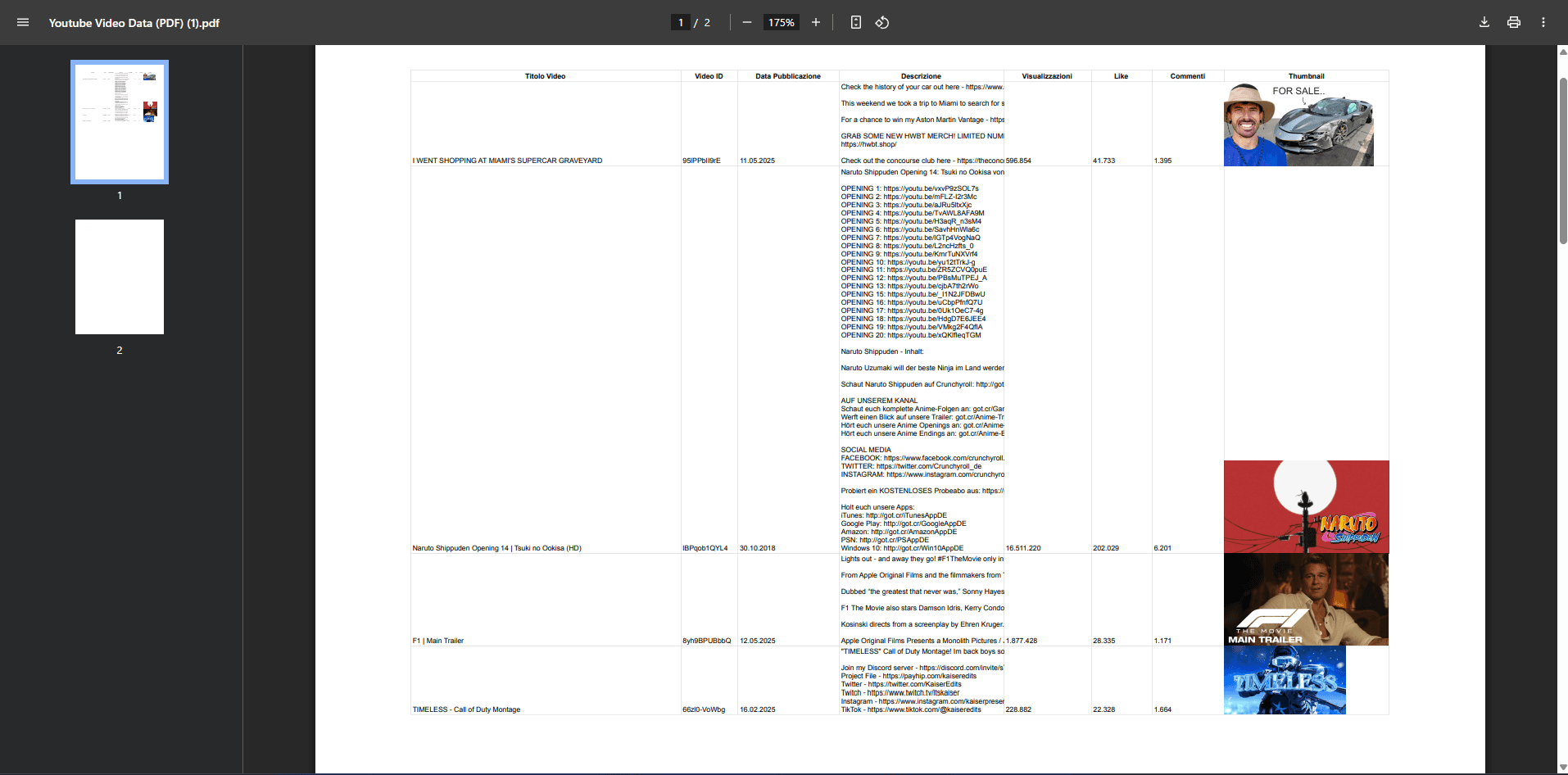Click the scroll up arrow
The width and height of the screenshot is (1568, 775).
(1562, 51)
